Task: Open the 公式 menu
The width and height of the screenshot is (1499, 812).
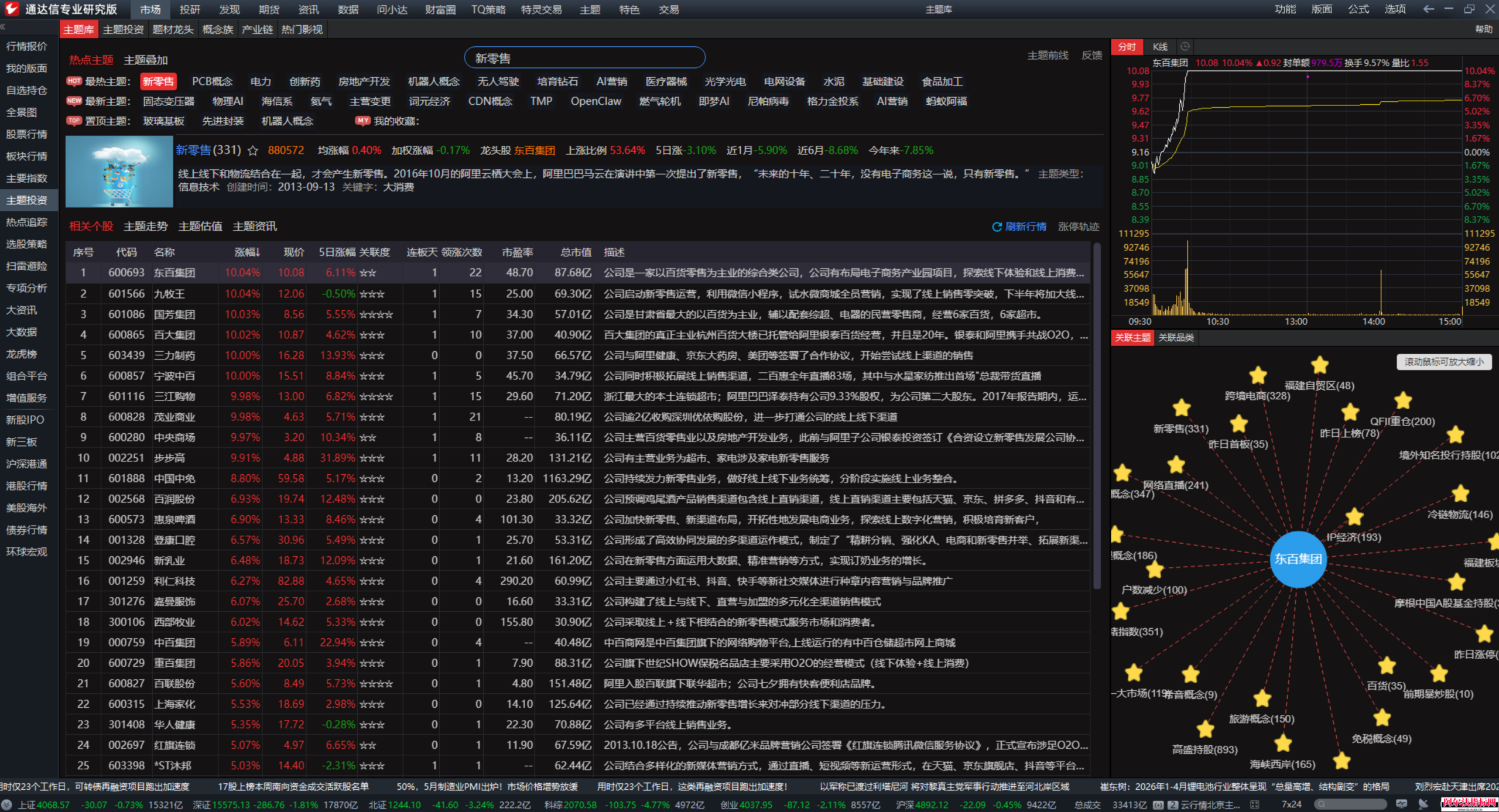Action: point(1358,9)
